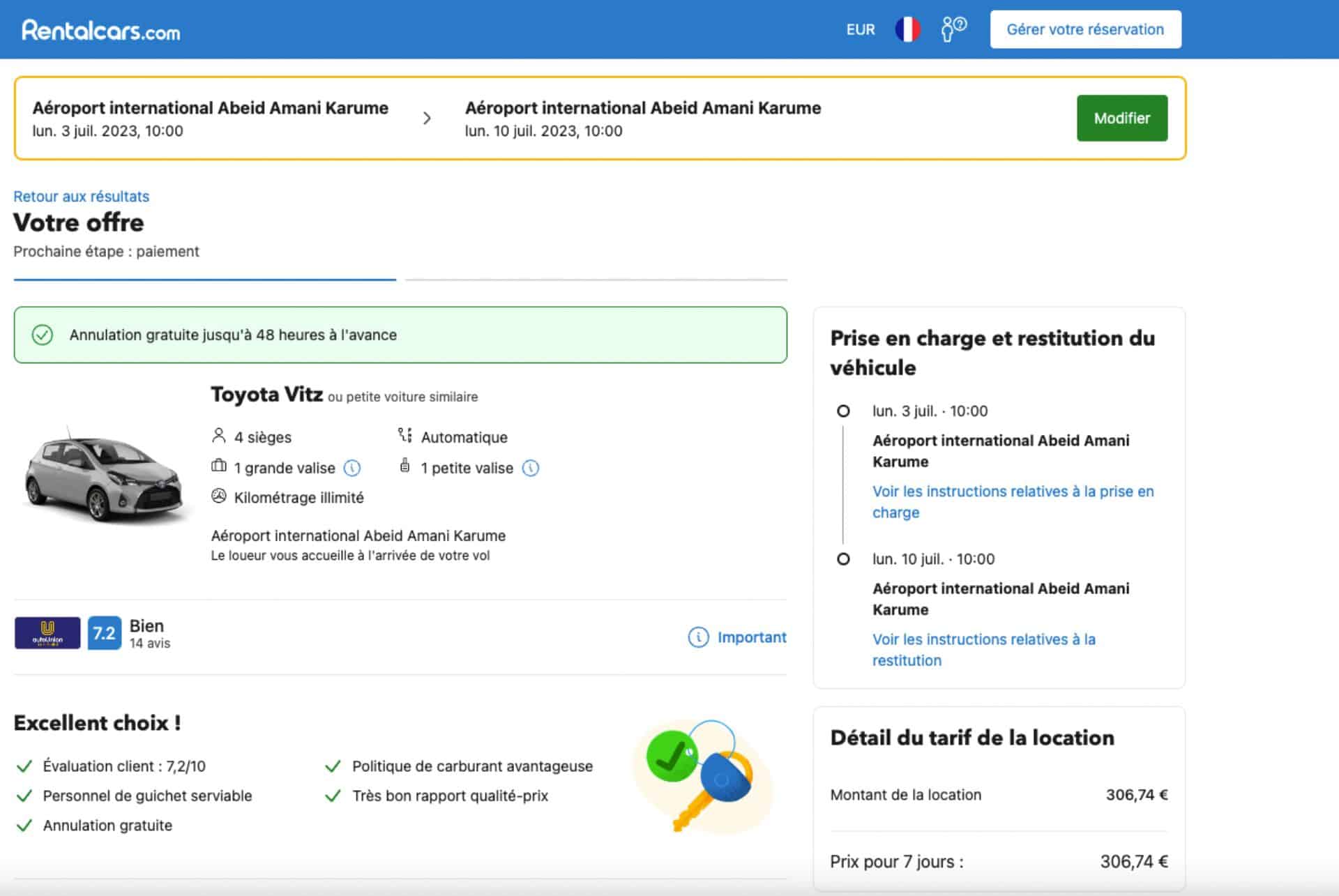
Task: Click Le loueur vous accueille text
Action: point(350,556)
